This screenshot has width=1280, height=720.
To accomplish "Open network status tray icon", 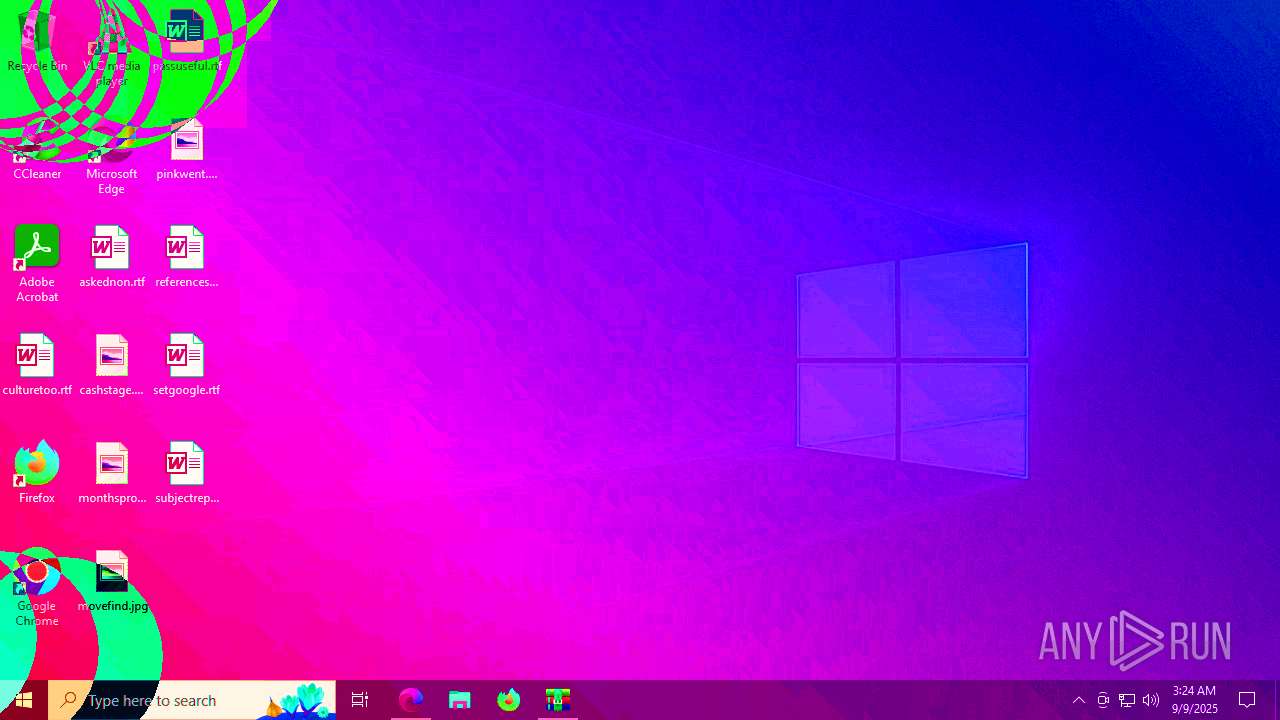I will 1127,700.
